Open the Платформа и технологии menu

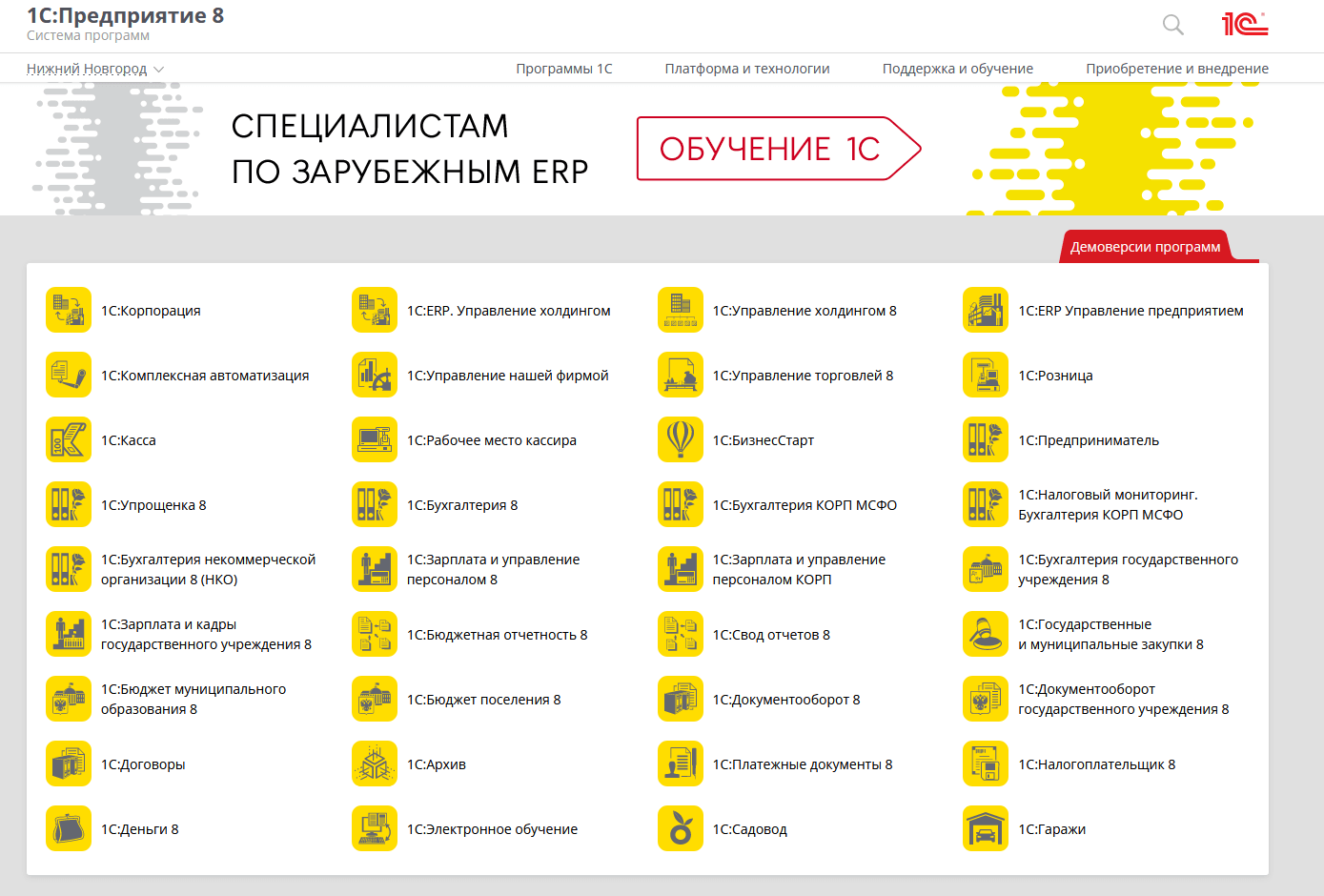pyautogui.click(x=747, y=69)
